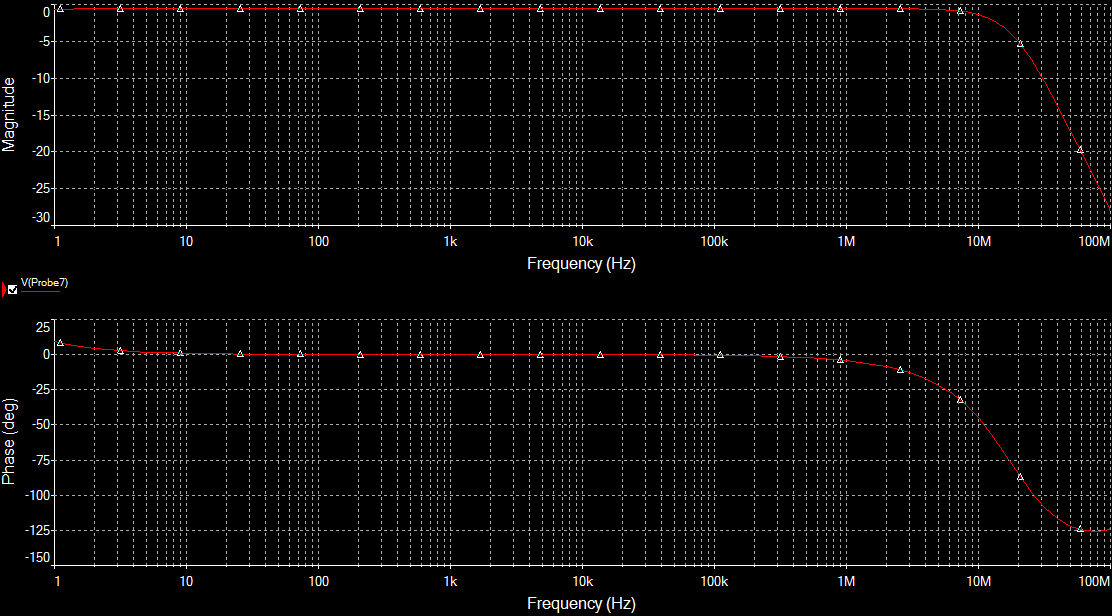Click 10k frequency tick of magnitude plot
Viewport: 1112px width, 616px height.
(582, 242)
